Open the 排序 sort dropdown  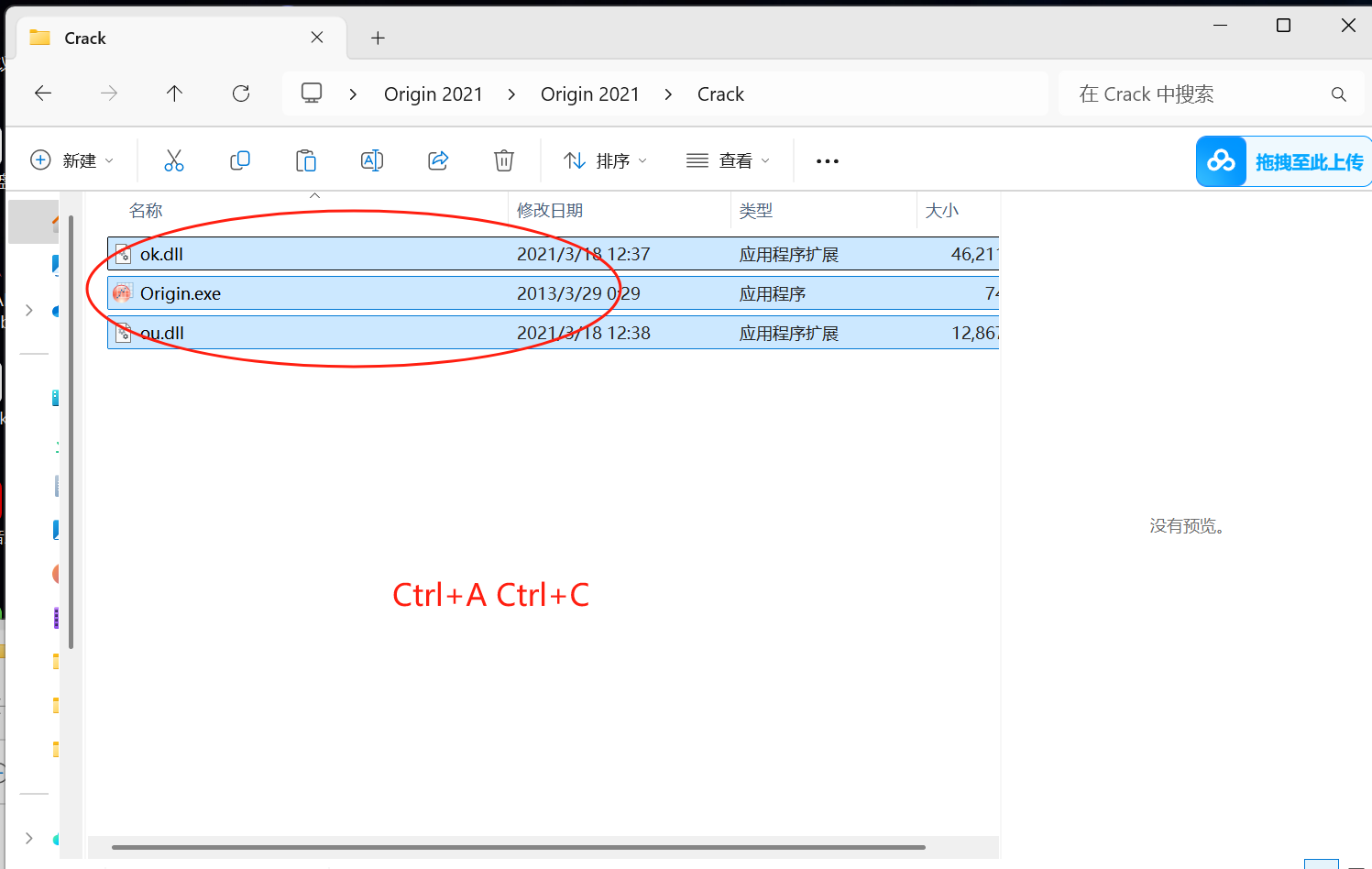click(x=605, y=160)
